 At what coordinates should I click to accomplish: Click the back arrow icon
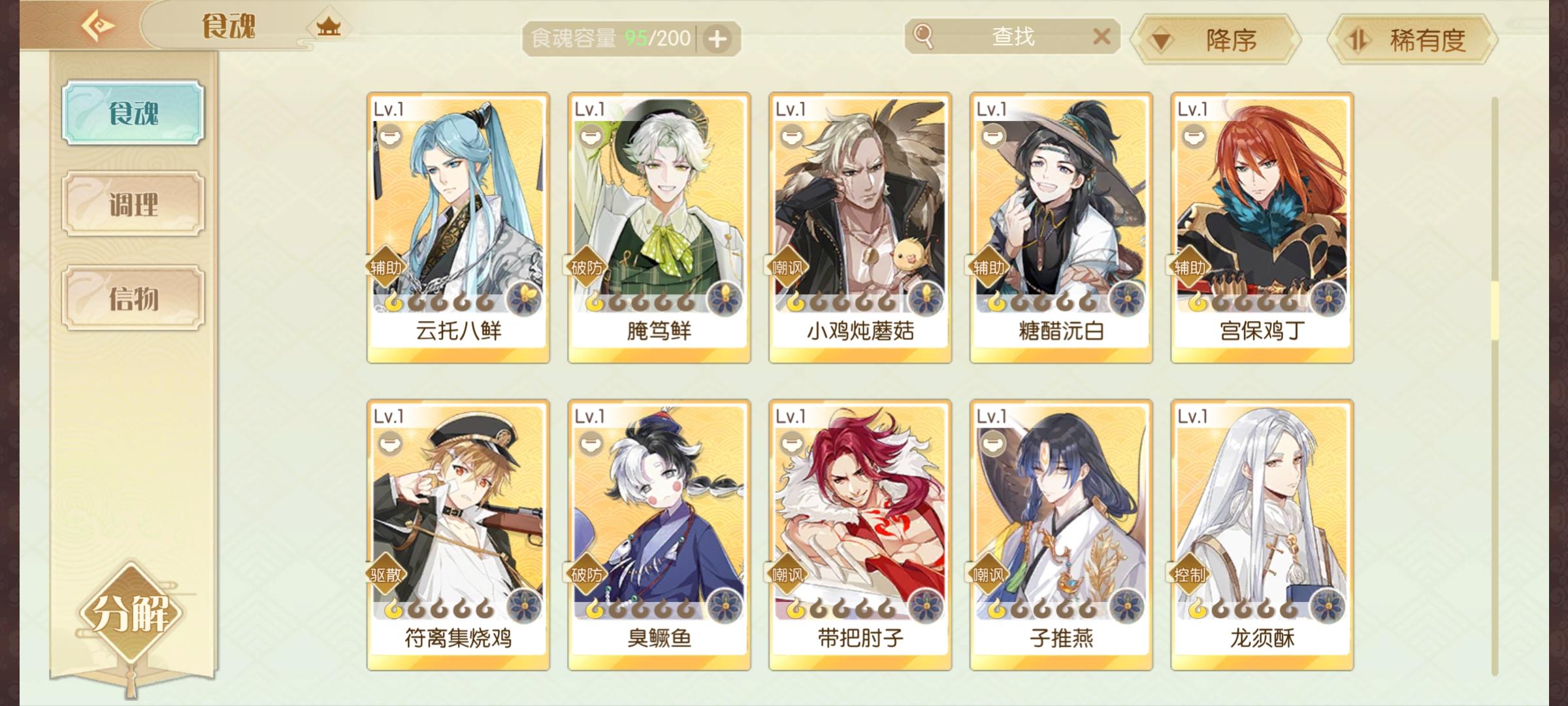pyautogui.click(x=98, y=26)
